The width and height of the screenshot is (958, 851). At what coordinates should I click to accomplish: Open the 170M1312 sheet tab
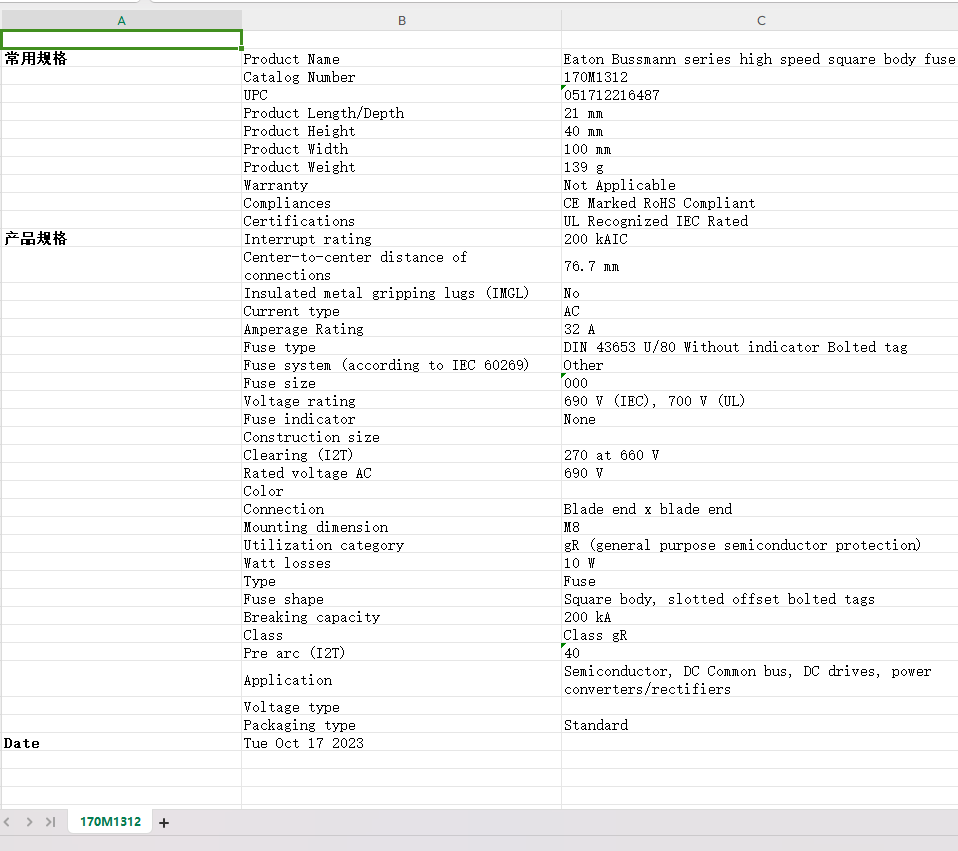coord(110,822)
